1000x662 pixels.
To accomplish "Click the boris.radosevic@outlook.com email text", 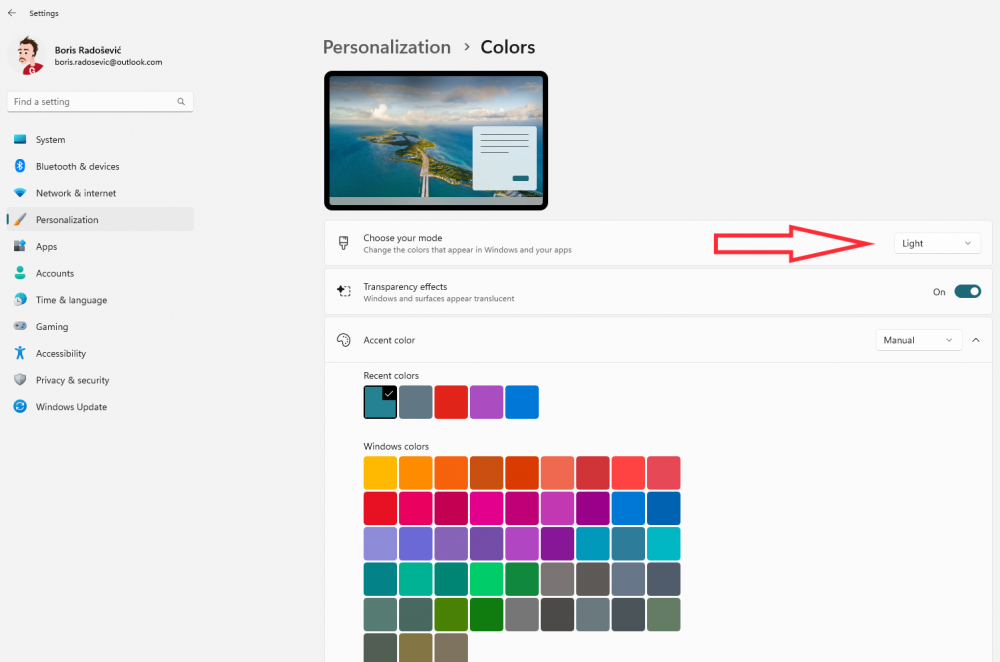I will (x=108, y=62).
